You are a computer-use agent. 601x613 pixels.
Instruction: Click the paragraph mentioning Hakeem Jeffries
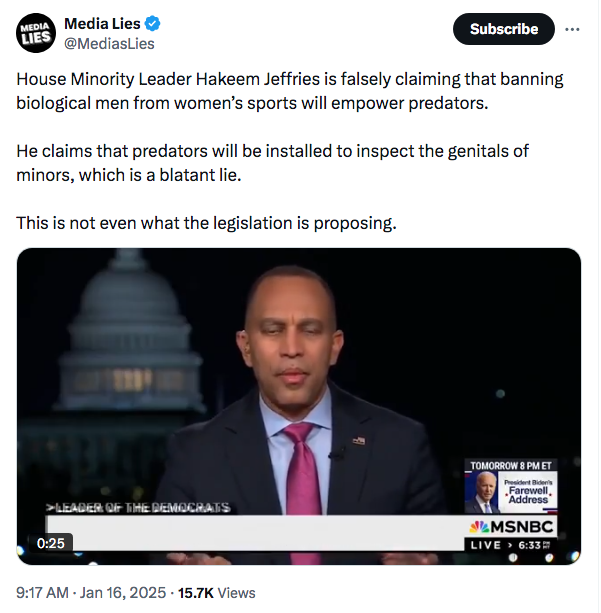click(290, 91)
